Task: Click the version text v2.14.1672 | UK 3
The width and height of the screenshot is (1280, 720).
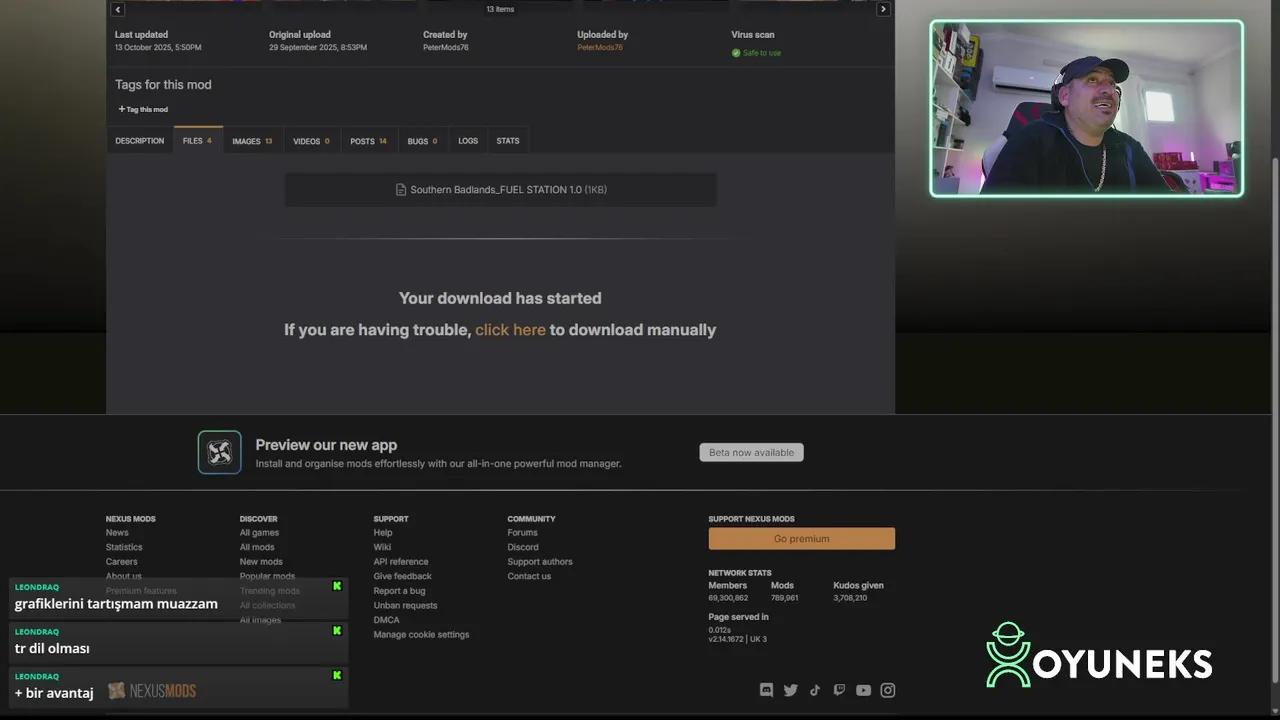Action: (738, 639)
